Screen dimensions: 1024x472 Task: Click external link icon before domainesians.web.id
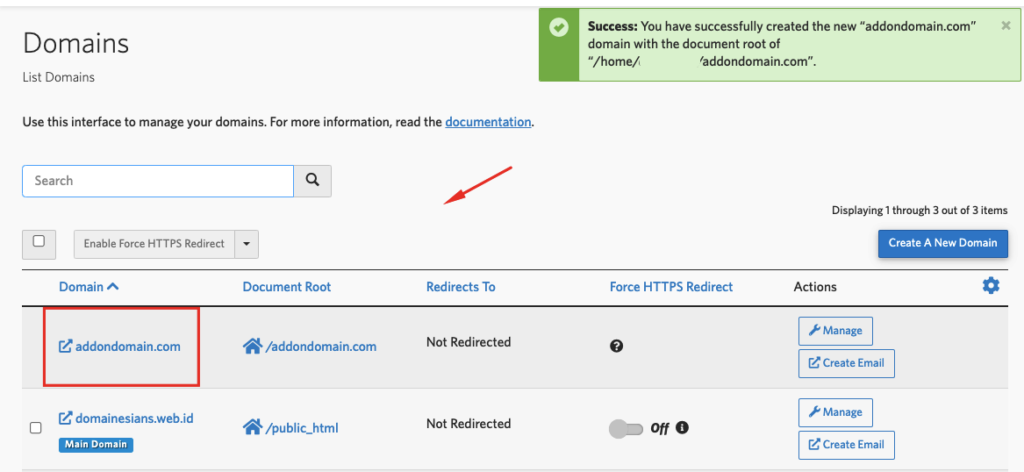point(65,417)
